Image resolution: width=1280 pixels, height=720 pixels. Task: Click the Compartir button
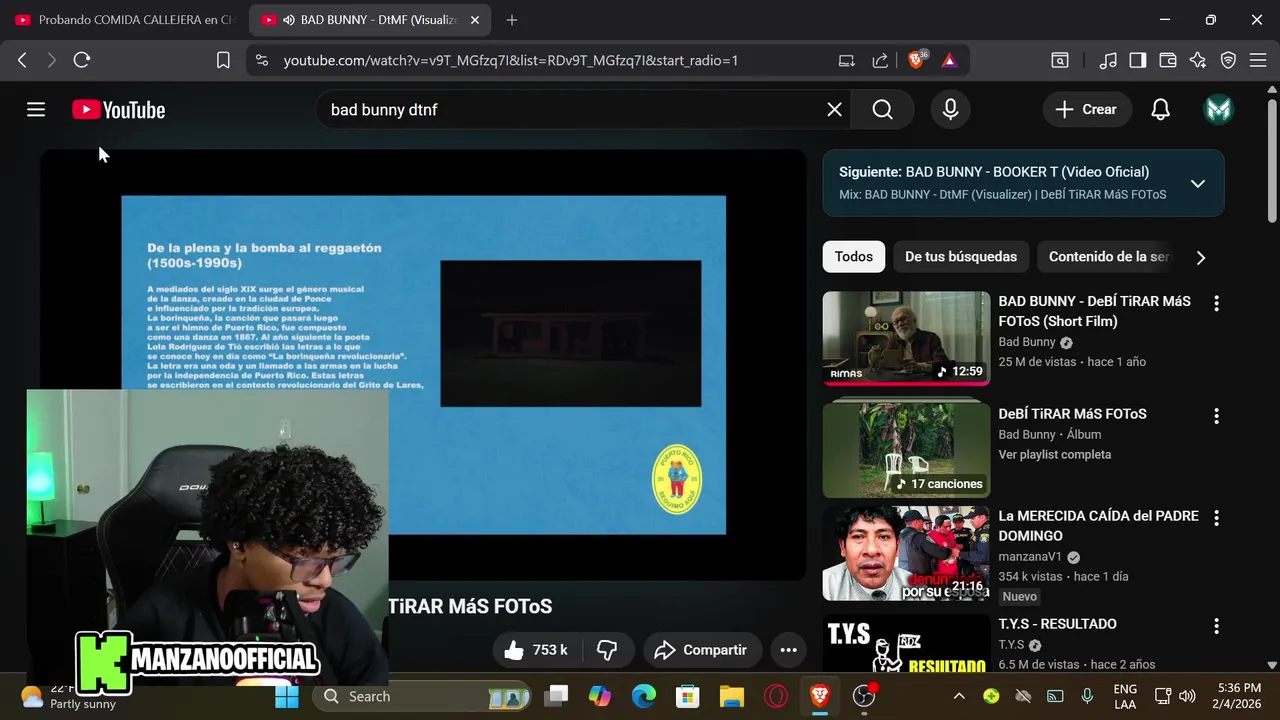(x=702, y=650)
